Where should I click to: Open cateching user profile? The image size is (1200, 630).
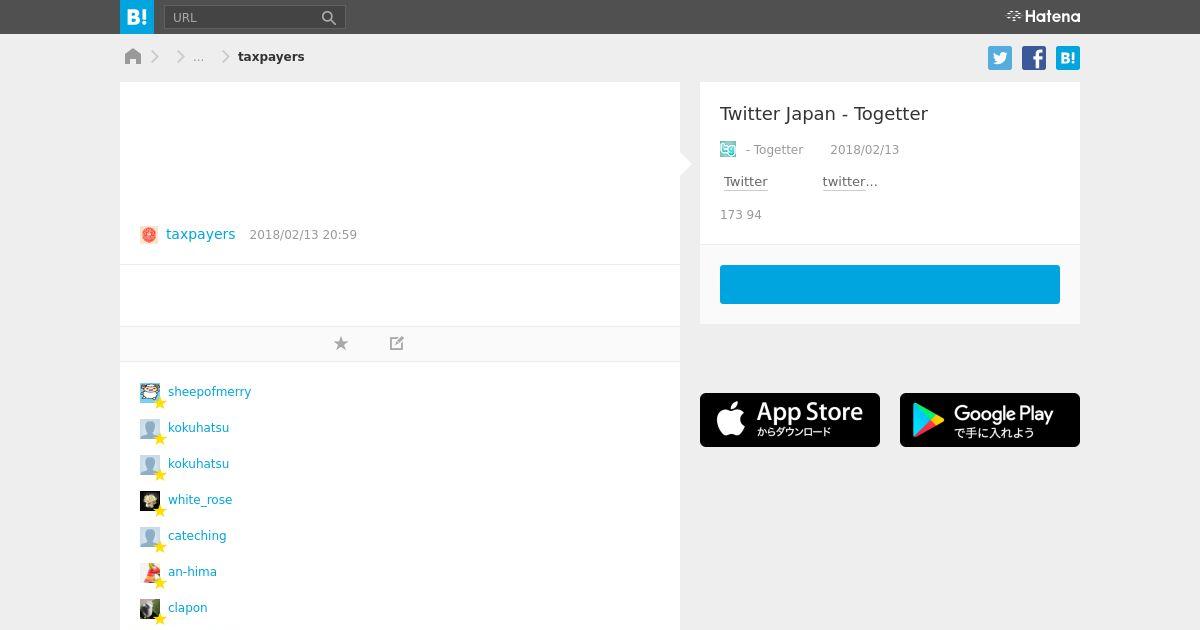[x=197, y=536]
